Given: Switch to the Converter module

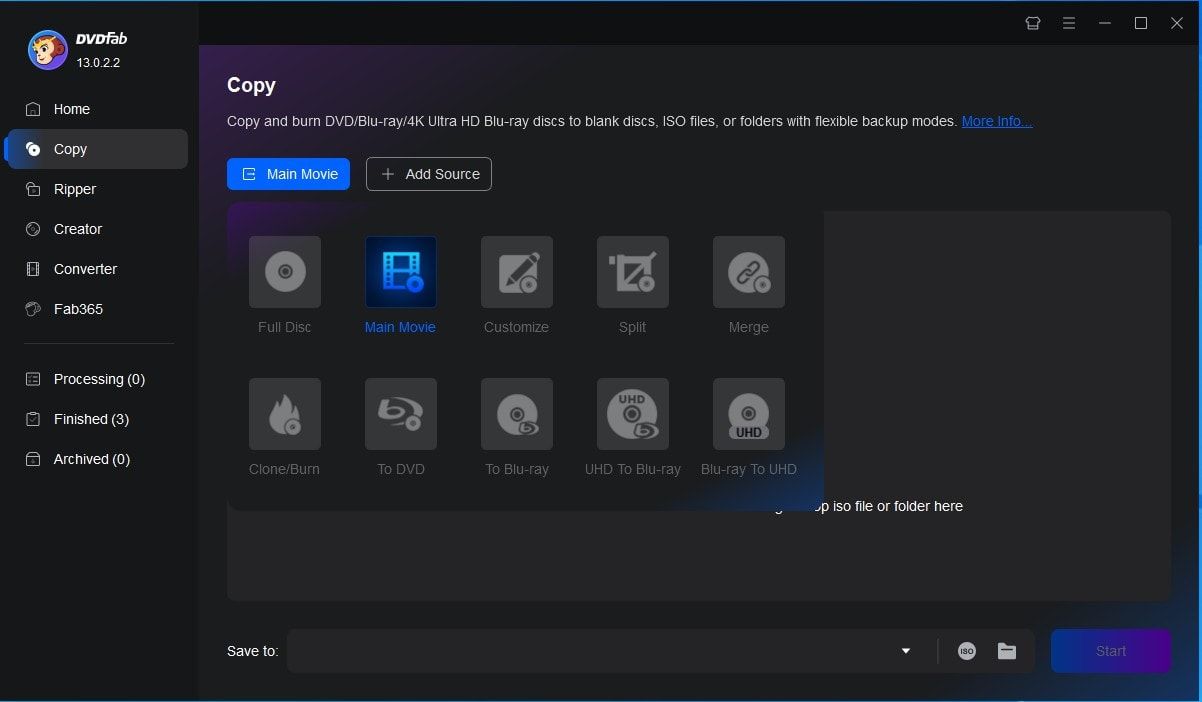Looking at the screenshot, I should point(97,269).
